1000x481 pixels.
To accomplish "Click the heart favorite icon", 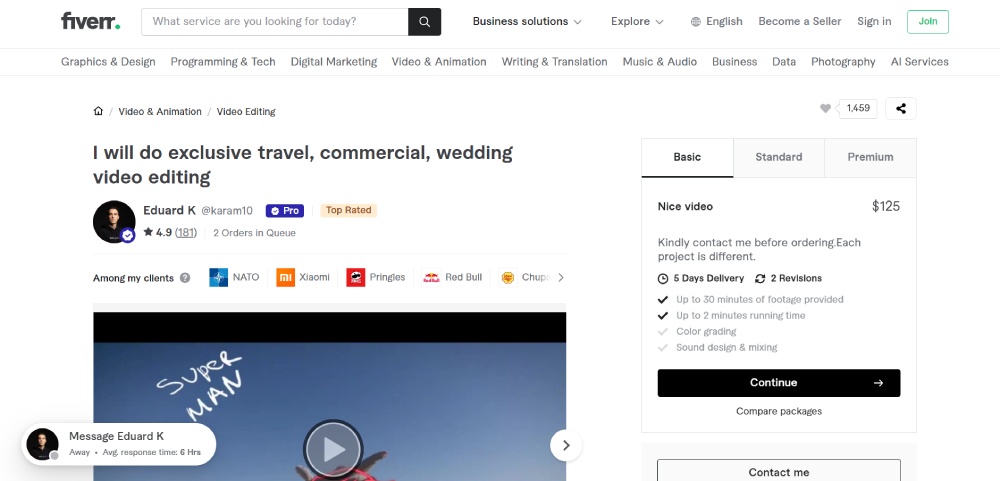I will [825, 108].
